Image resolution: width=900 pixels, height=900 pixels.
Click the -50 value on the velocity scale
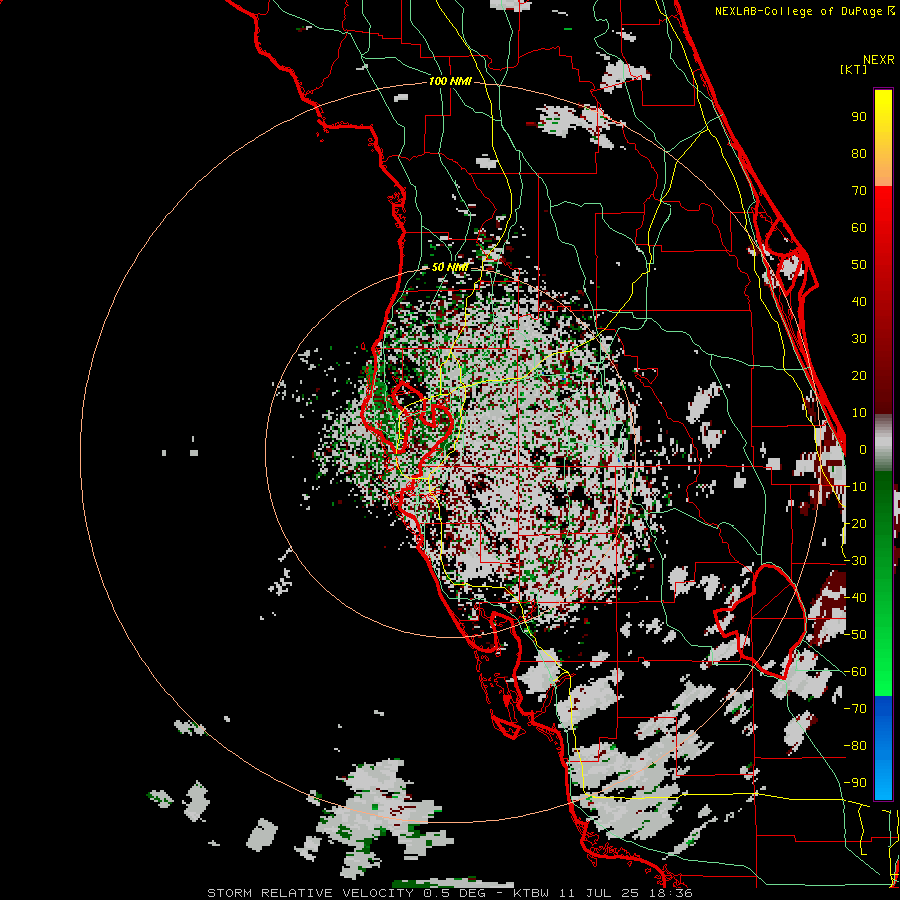(x=856, y=635)
